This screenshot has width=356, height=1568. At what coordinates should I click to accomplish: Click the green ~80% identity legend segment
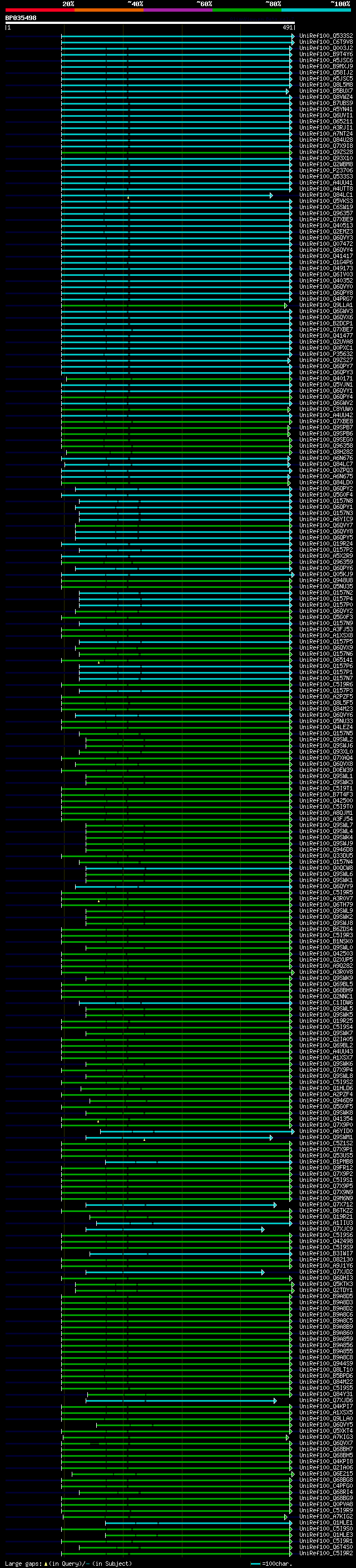click(x=247, y=10)
